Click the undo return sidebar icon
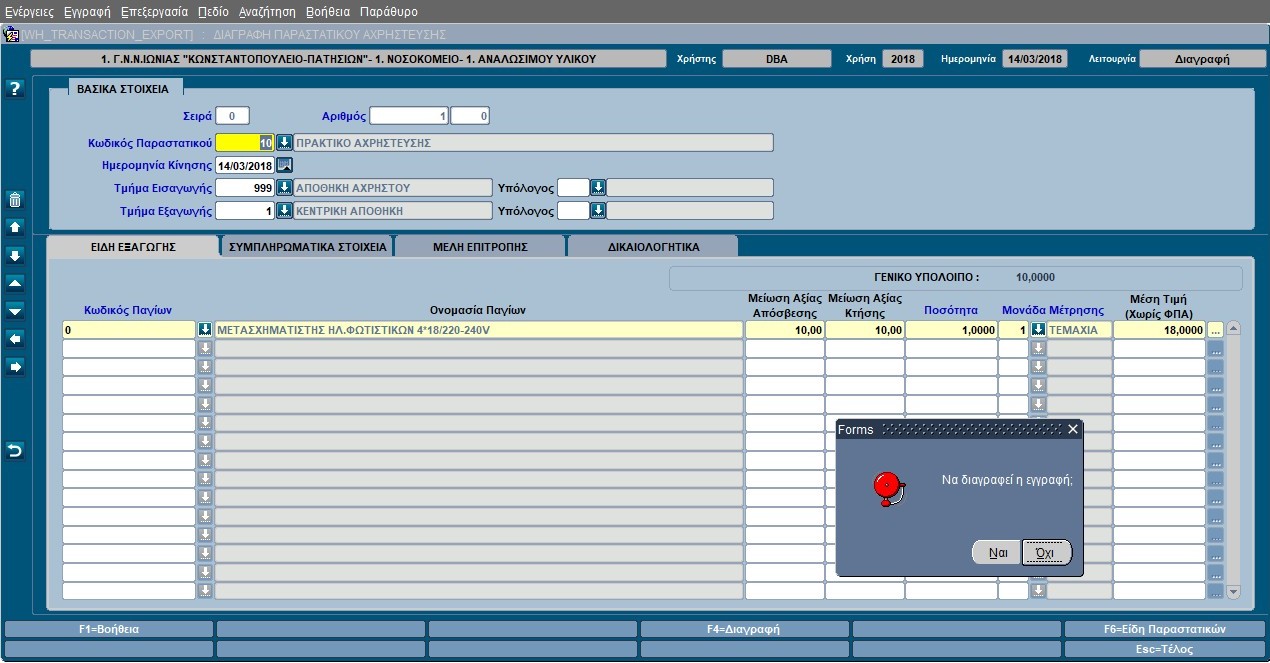The height and width of the screenshot is (663, 1270). [x=14, y=451]
